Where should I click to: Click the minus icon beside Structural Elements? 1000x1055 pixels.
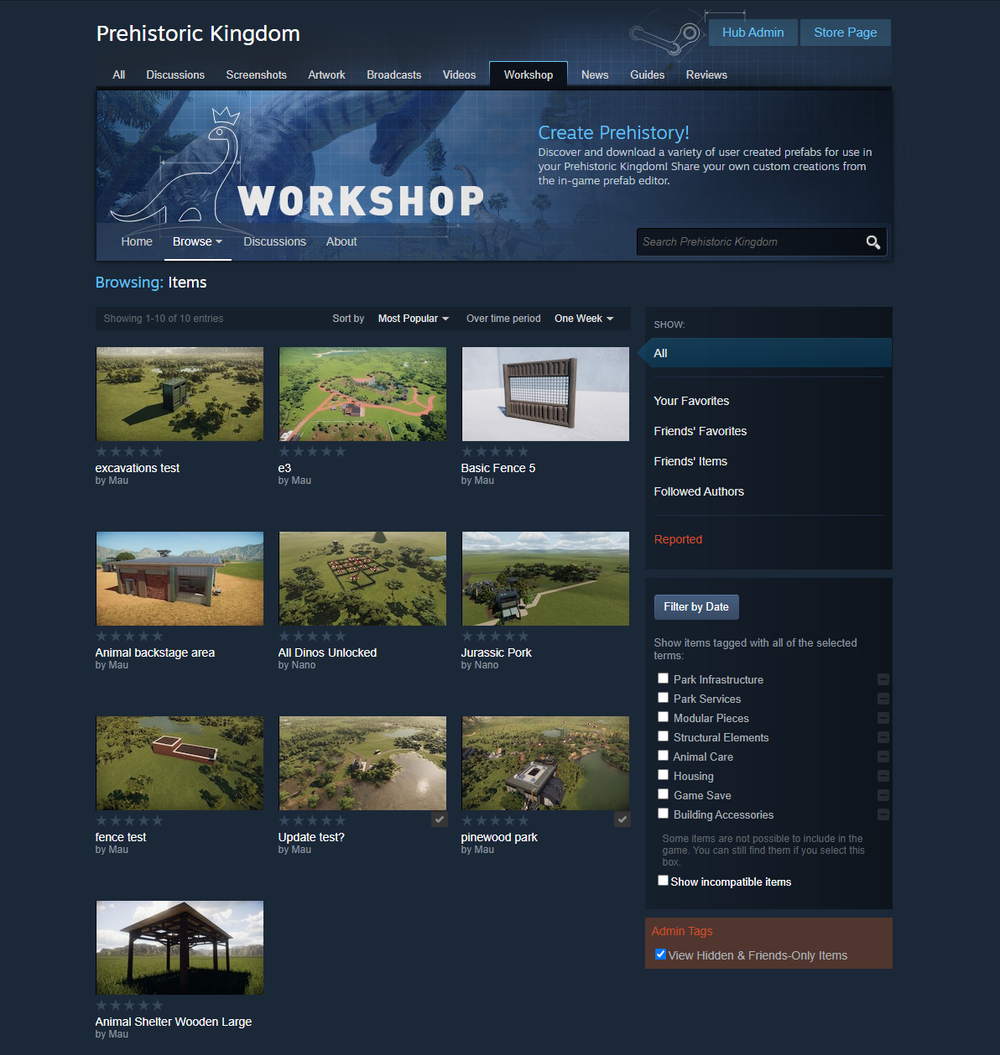(884, 737)
